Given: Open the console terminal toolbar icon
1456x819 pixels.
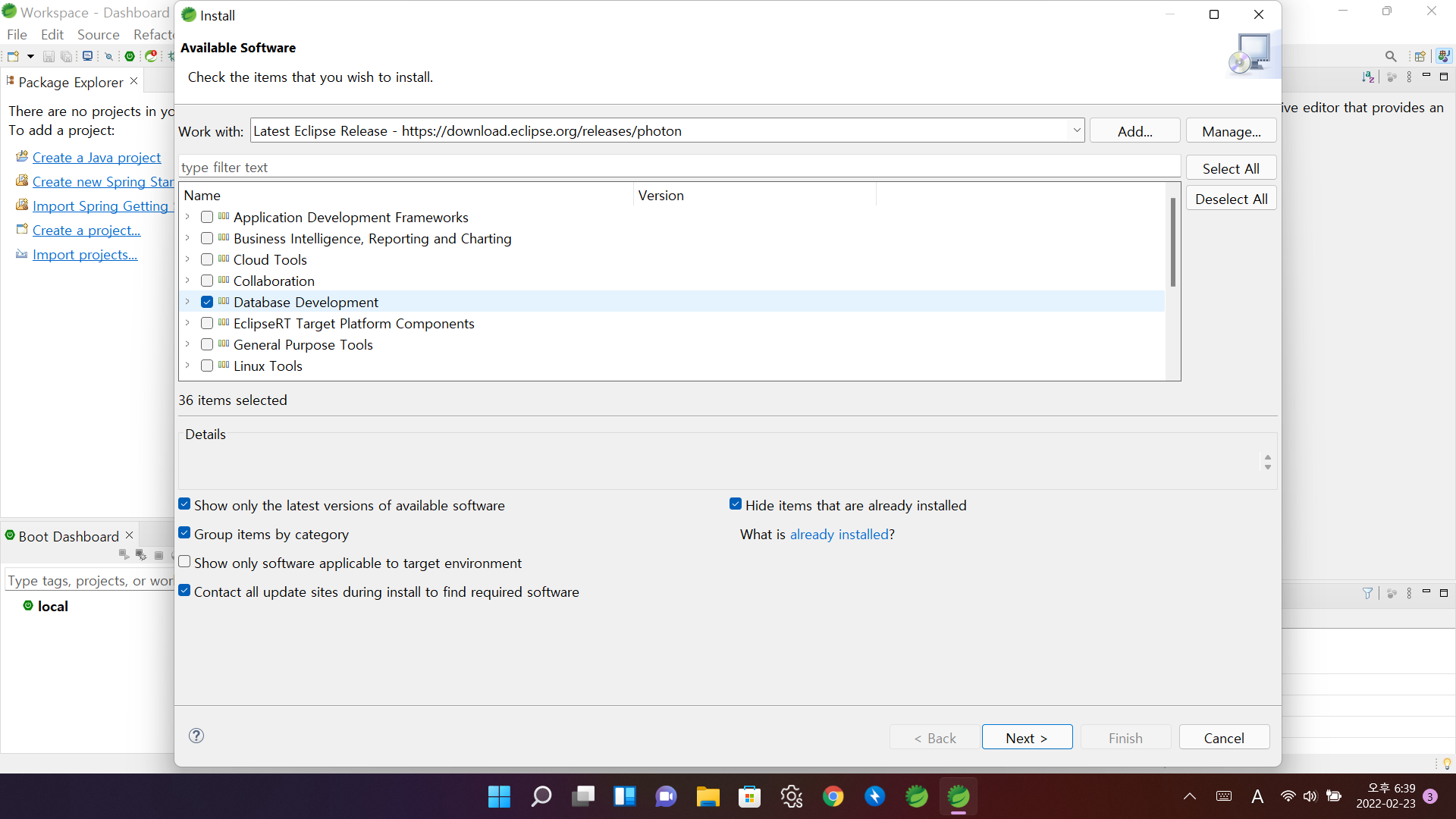Looking at the screenshot, I should click(88, 56).
